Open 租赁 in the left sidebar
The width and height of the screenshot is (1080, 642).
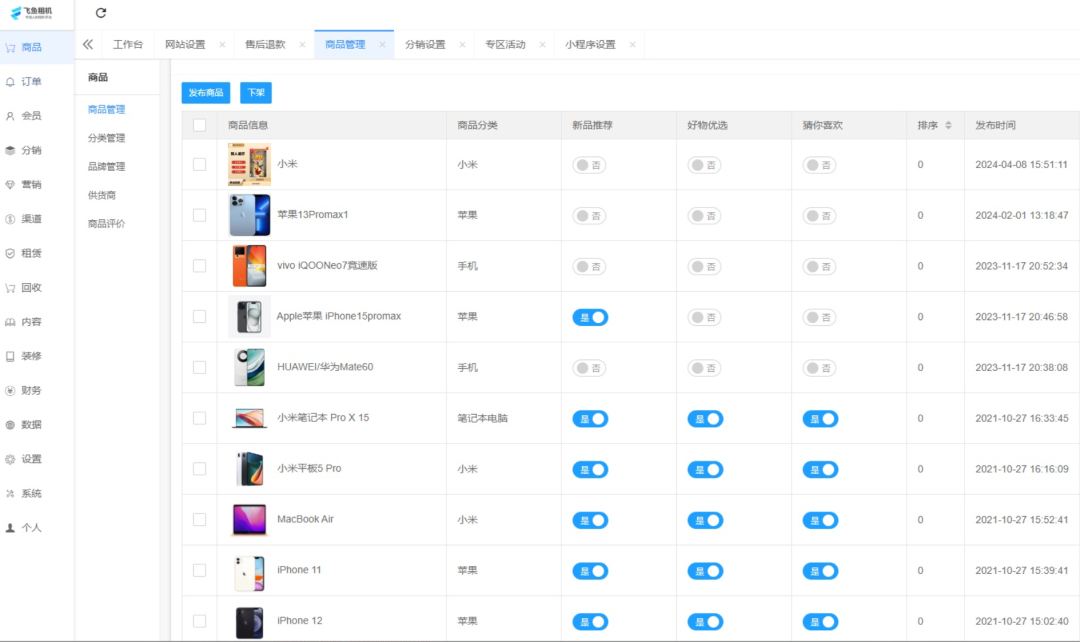(31, 253)
